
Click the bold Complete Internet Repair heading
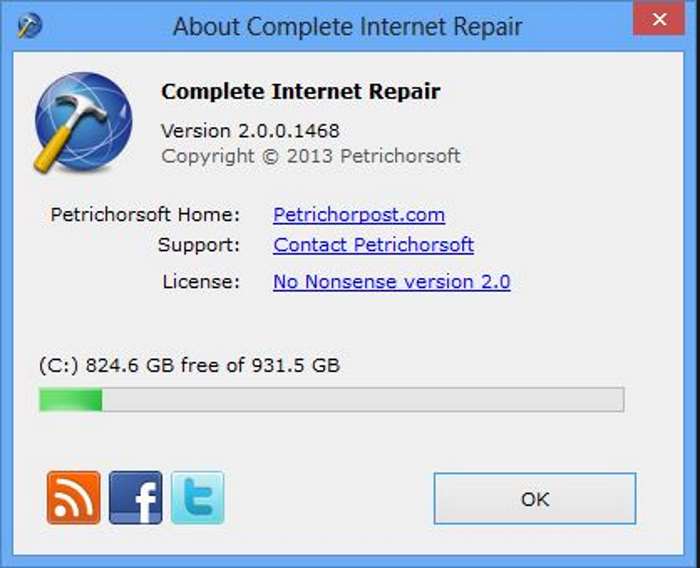pyautogui.click(x=300, y=92)
